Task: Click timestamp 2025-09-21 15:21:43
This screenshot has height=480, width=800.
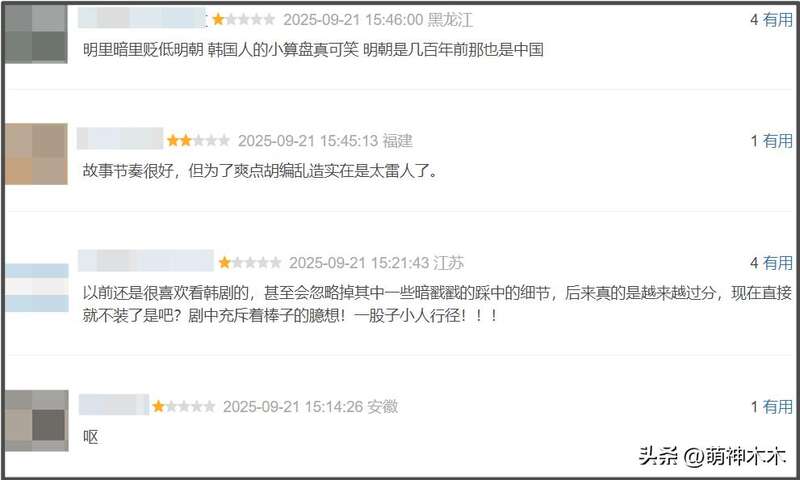Action: pyautogui.click(x=359, y=263)
